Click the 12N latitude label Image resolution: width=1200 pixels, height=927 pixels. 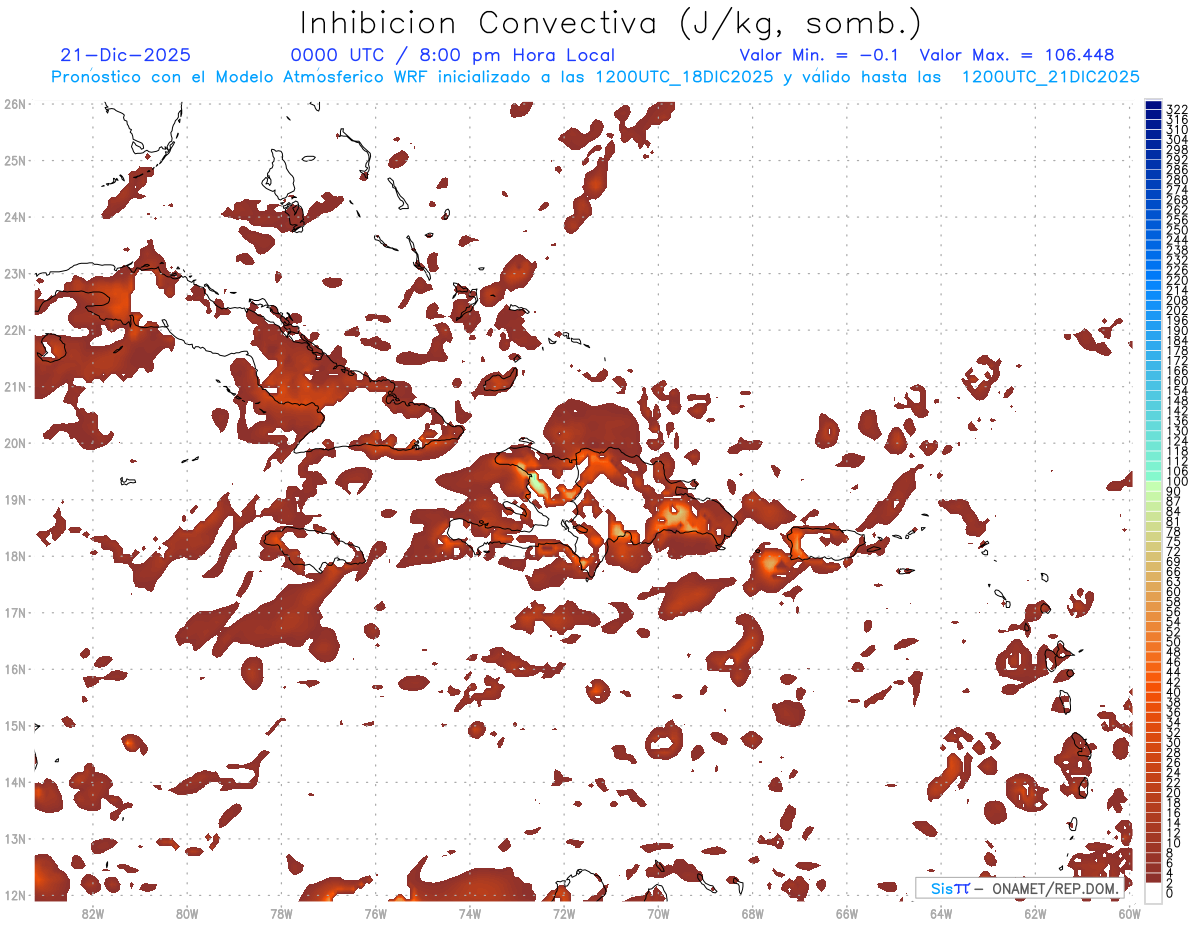(14, 895)
